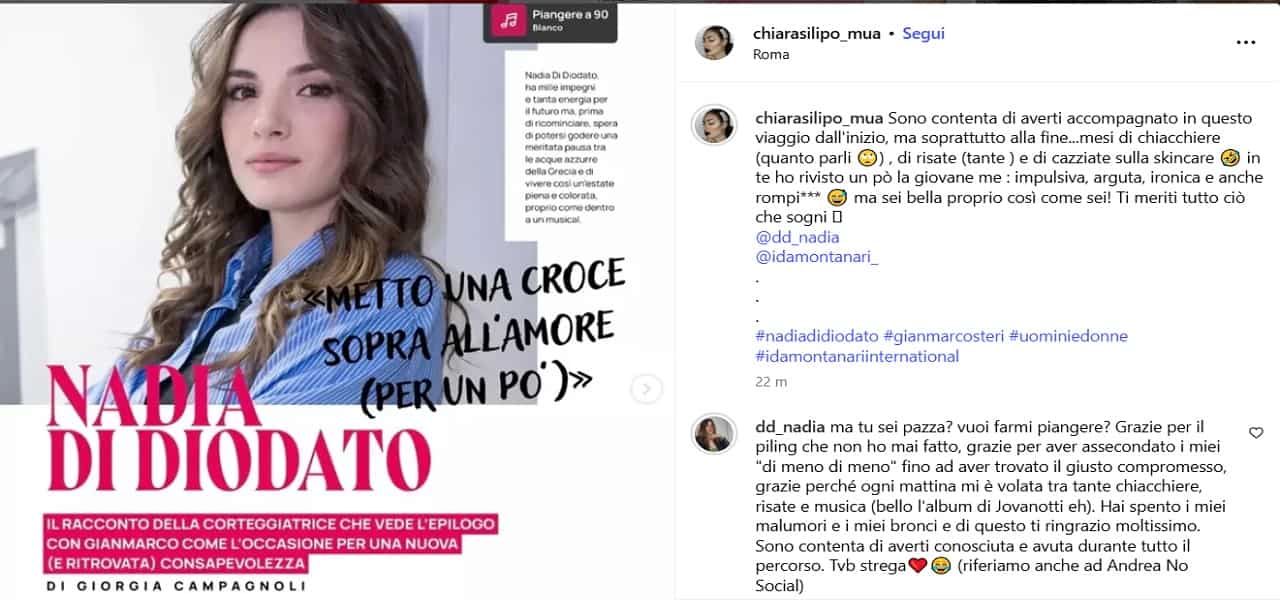
Task: Go to next photo with carousel arrow
Action: click(x=646, y=389)
